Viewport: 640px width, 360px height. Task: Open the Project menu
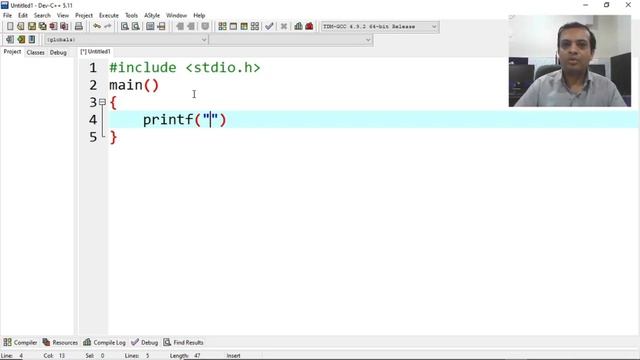click(84, 16)
